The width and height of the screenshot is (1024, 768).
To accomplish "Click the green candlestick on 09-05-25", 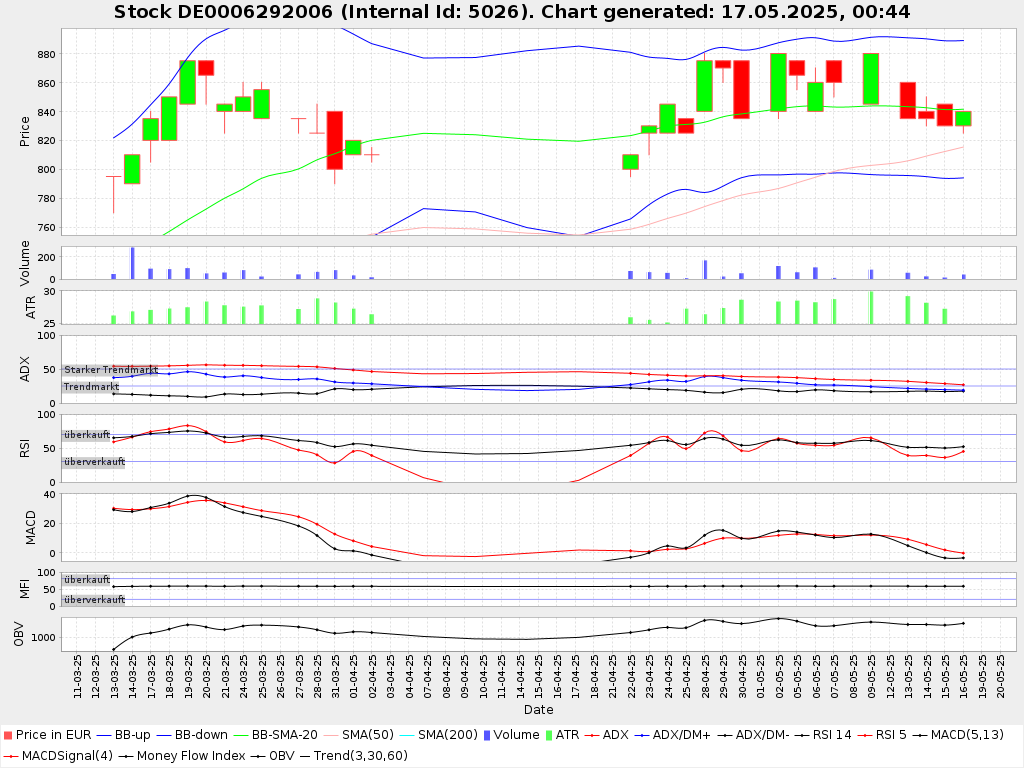I will coord(871,79).
